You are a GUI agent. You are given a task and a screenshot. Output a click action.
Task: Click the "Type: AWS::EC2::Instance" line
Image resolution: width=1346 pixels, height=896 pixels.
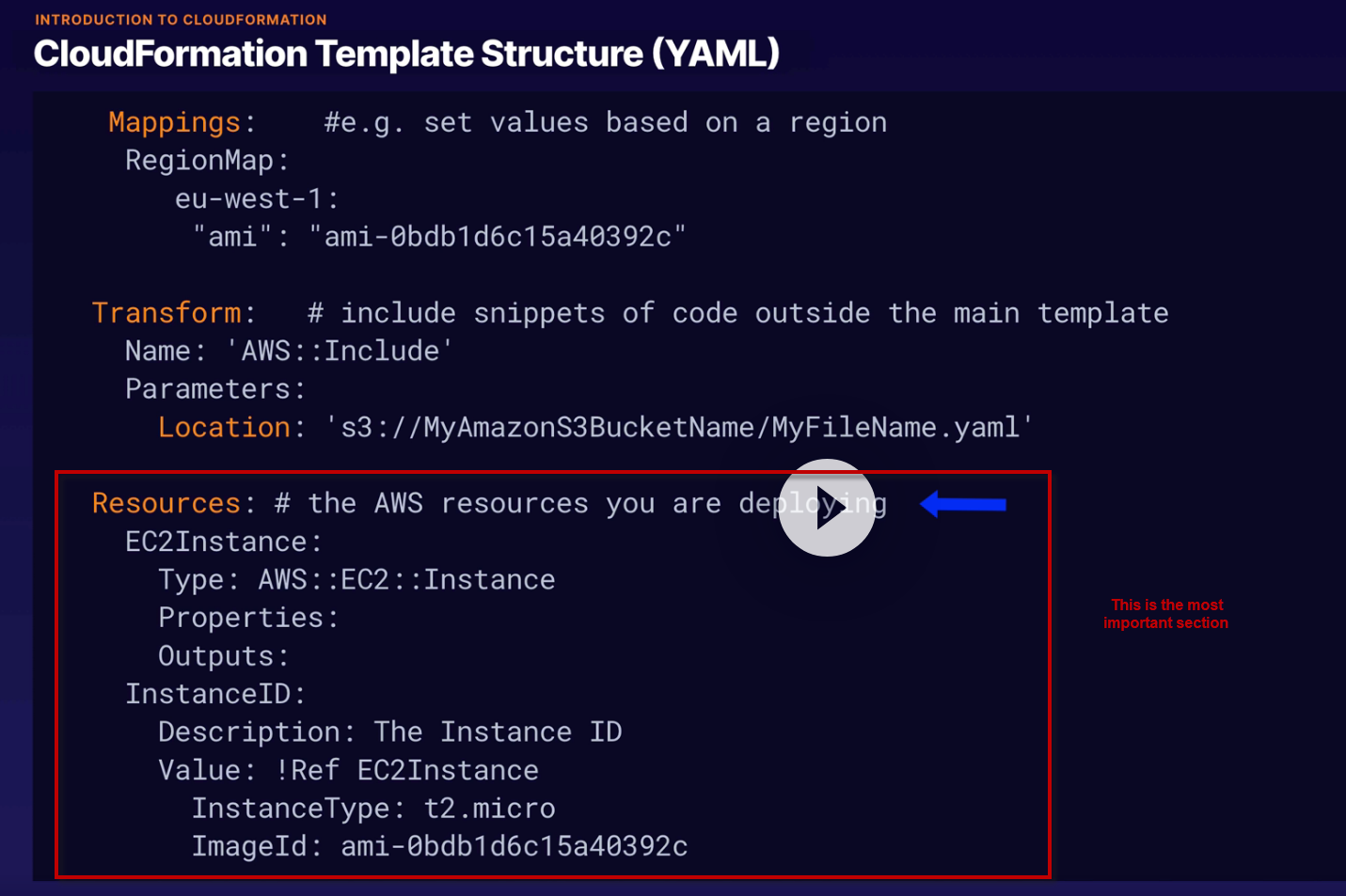[356, 580]
